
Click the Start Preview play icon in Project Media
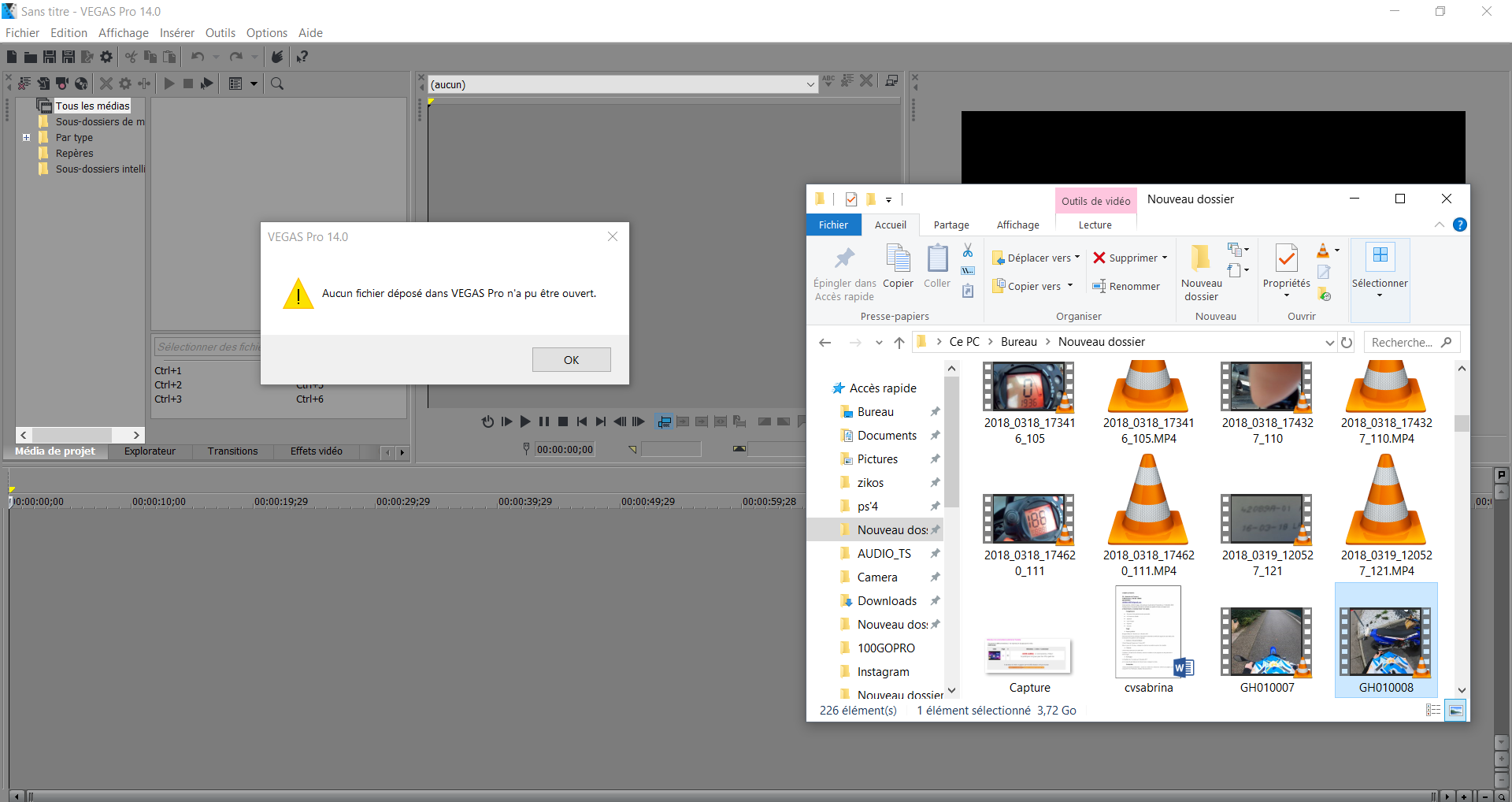pyautogui.click(x=169, y=84)
